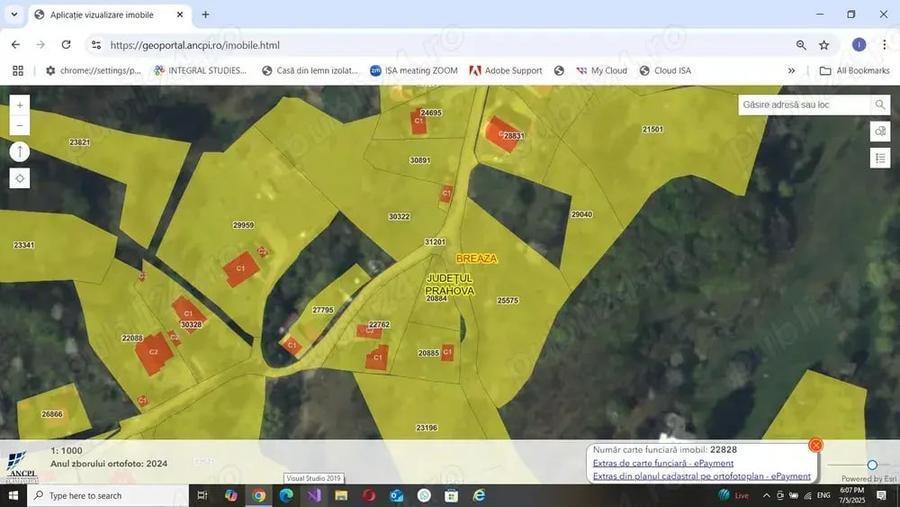Select the Aplicație vizualizare imobile tab
The image size is (900, 507).
tap(109, 15)
